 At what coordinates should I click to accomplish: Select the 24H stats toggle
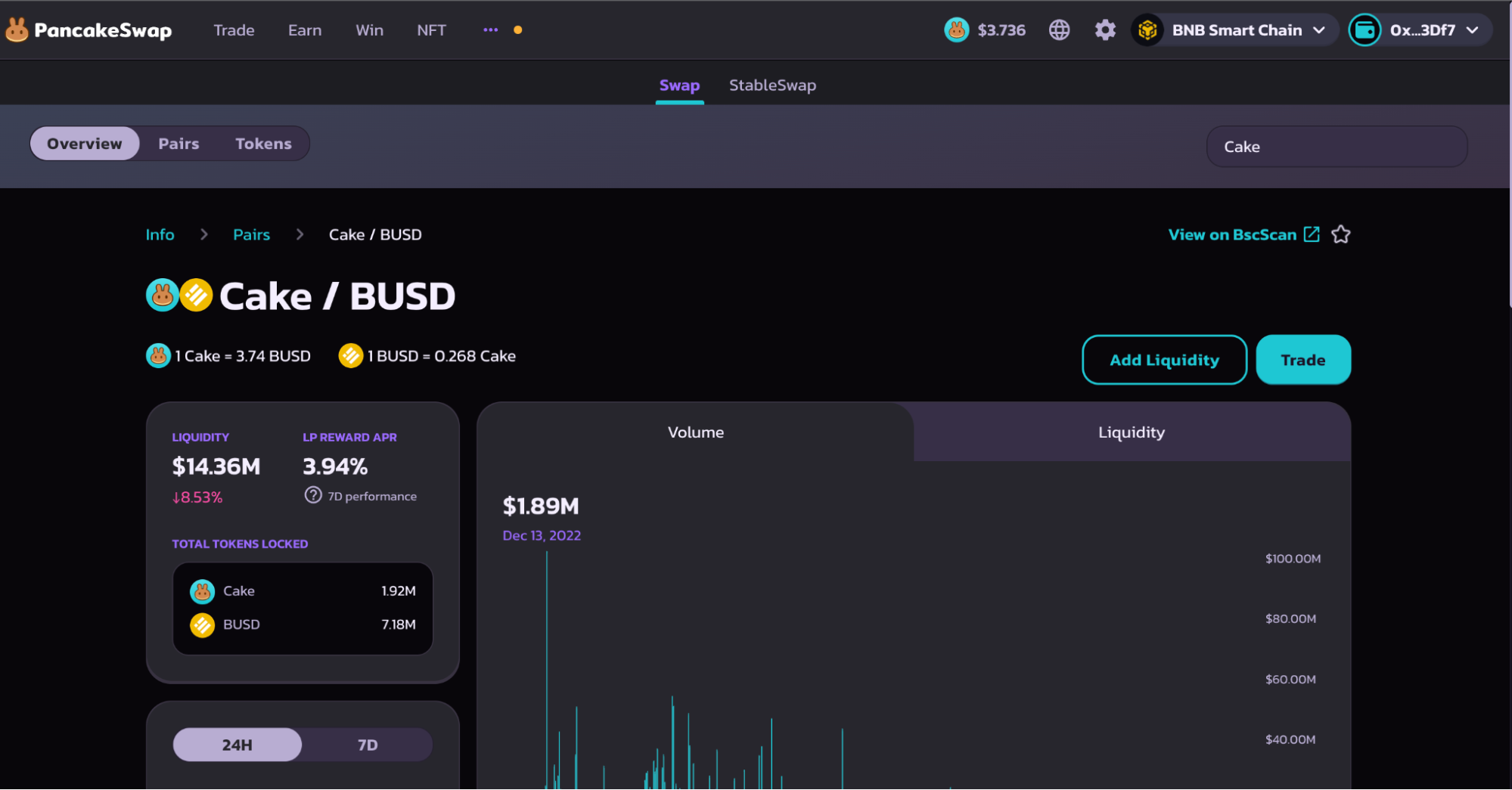[x=238, y=745]
